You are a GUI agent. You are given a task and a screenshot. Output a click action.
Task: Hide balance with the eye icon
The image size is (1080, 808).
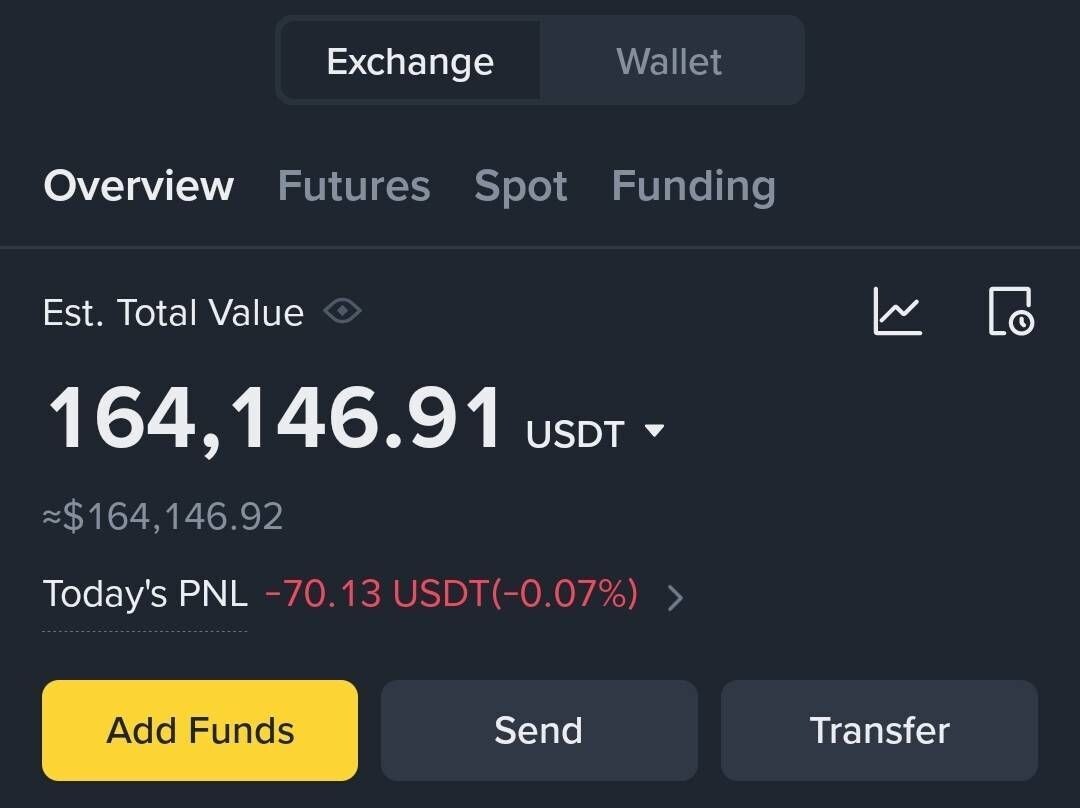click(x=342, y=312)
